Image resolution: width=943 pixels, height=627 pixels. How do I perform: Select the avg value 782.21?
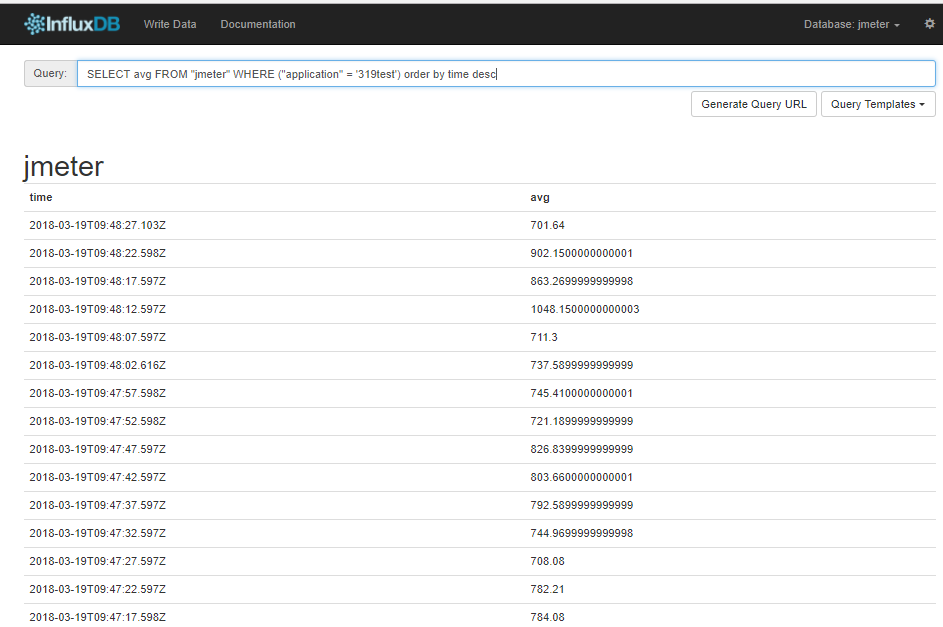click(547, 589)
